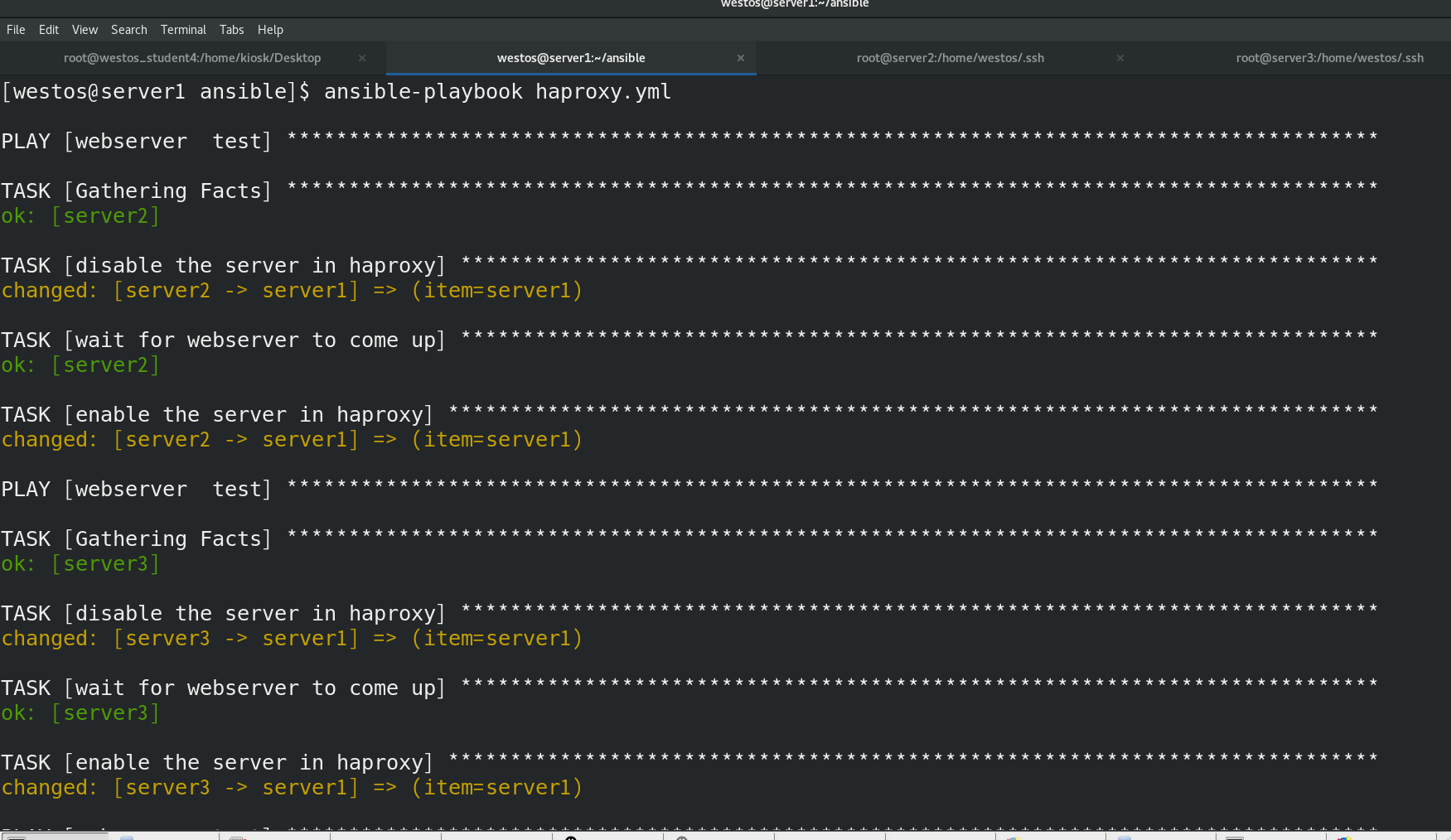
Task: Click ok: [server2] under first Gathering Facts
Action: 80,215
